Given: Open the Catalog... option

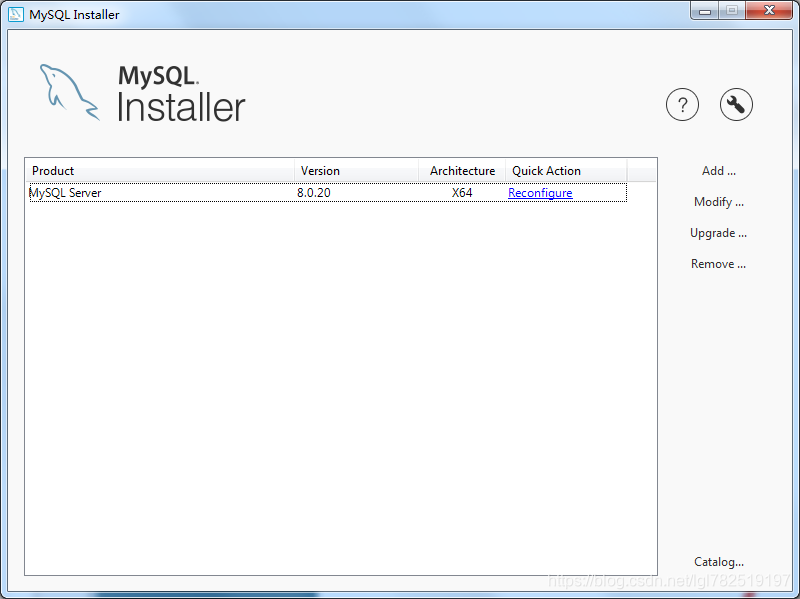Looking at the screenshot, I should pos(718,562).
